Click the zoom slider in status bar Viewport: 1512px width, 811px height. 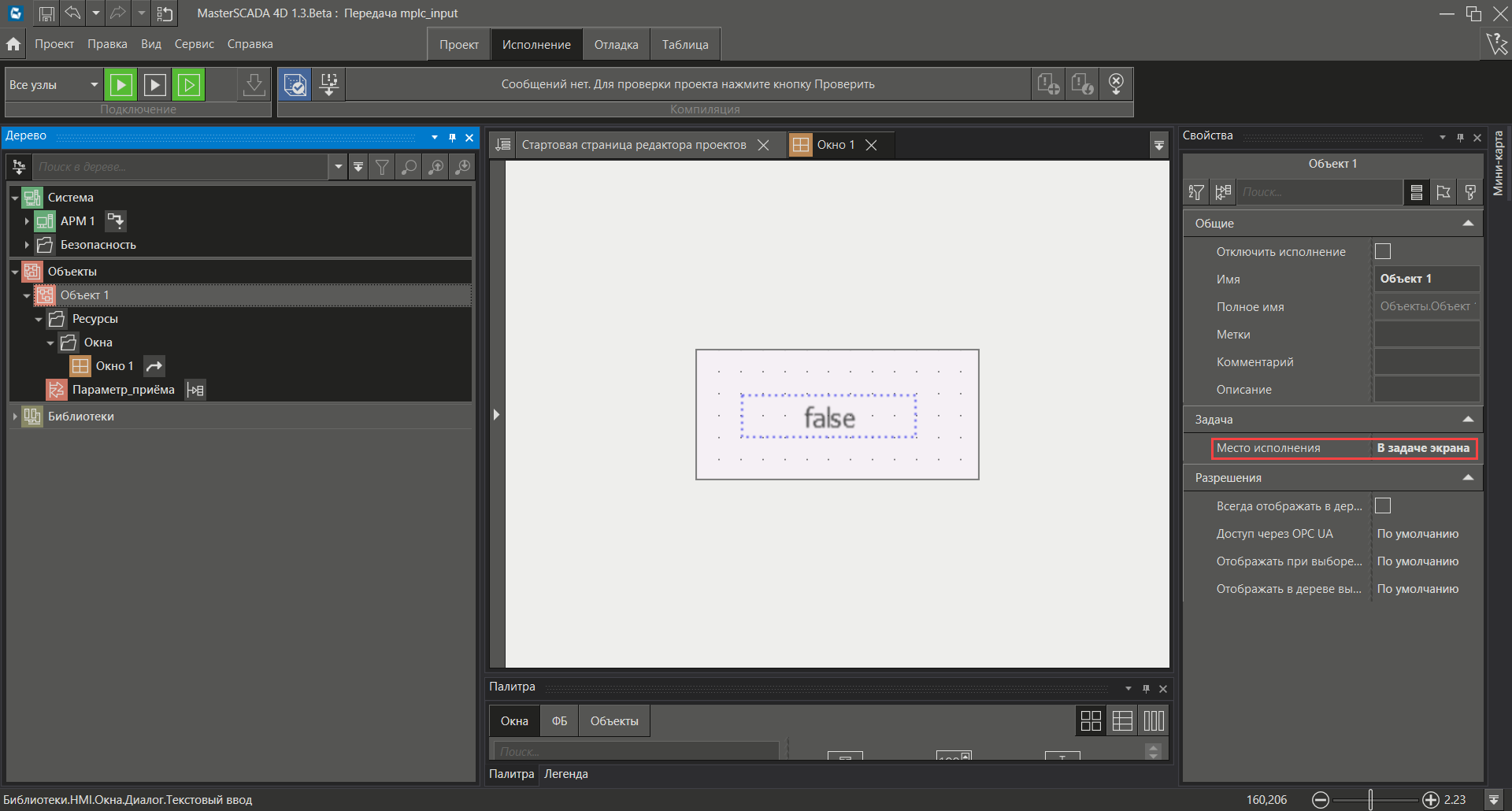click(x=1371, y=799)
